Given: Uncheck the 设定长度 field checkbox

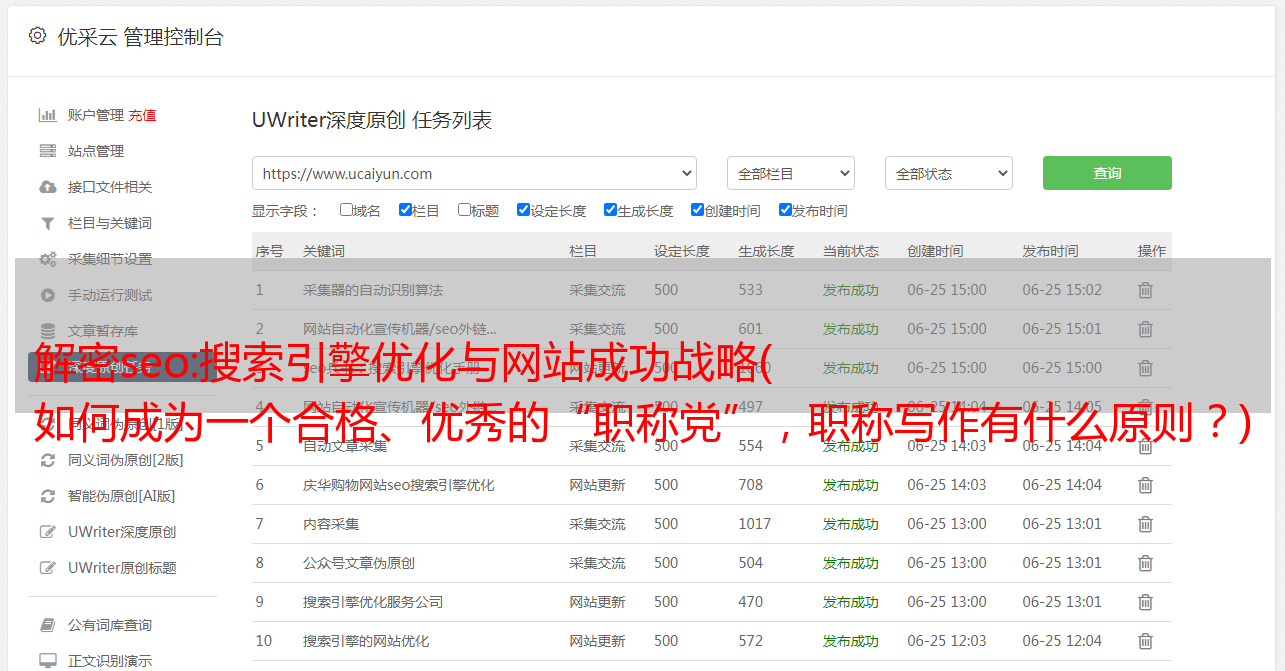Looking at the screenshot, I should [x=523, y=210].
